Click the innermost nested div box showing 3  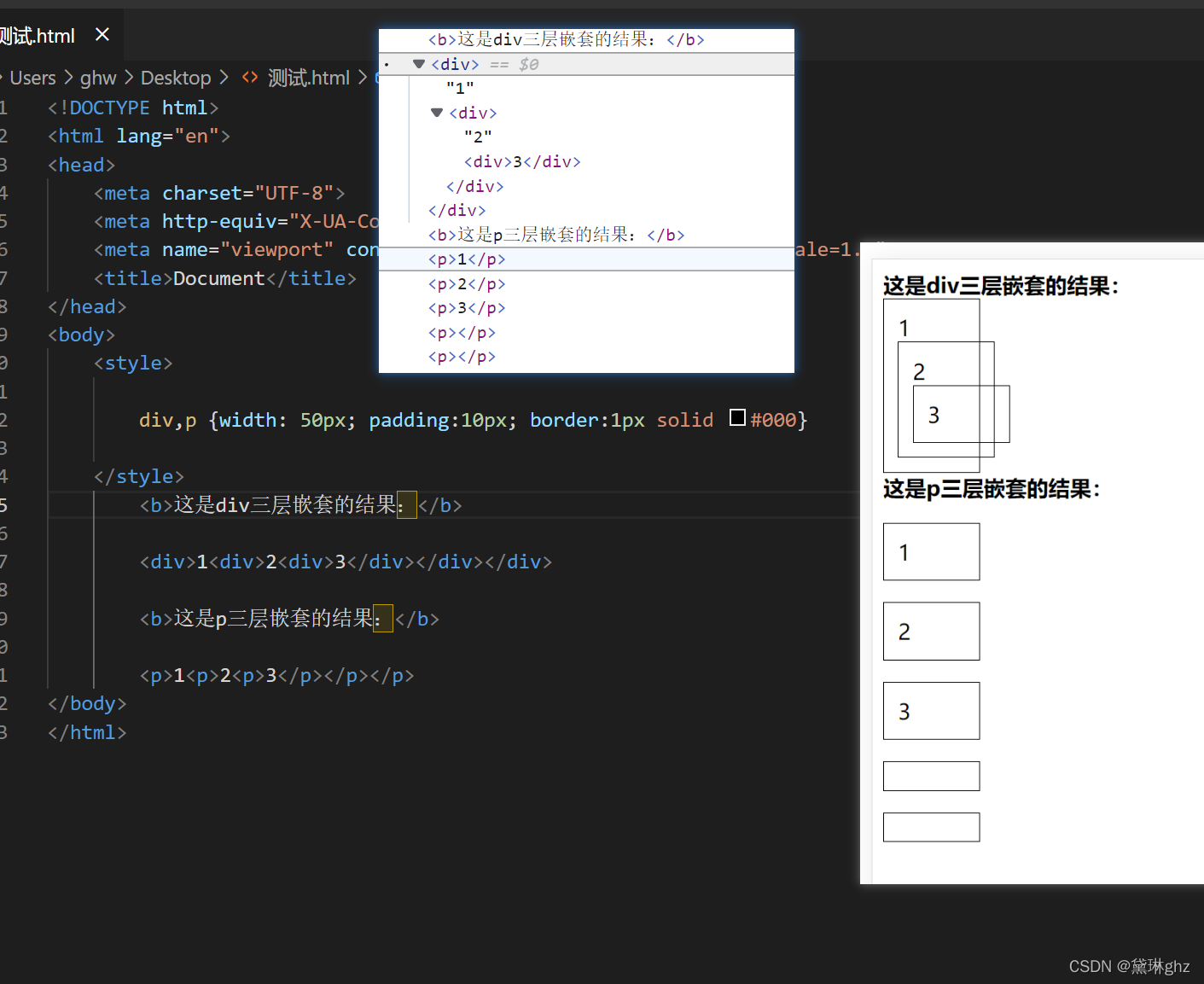(962, 414)
